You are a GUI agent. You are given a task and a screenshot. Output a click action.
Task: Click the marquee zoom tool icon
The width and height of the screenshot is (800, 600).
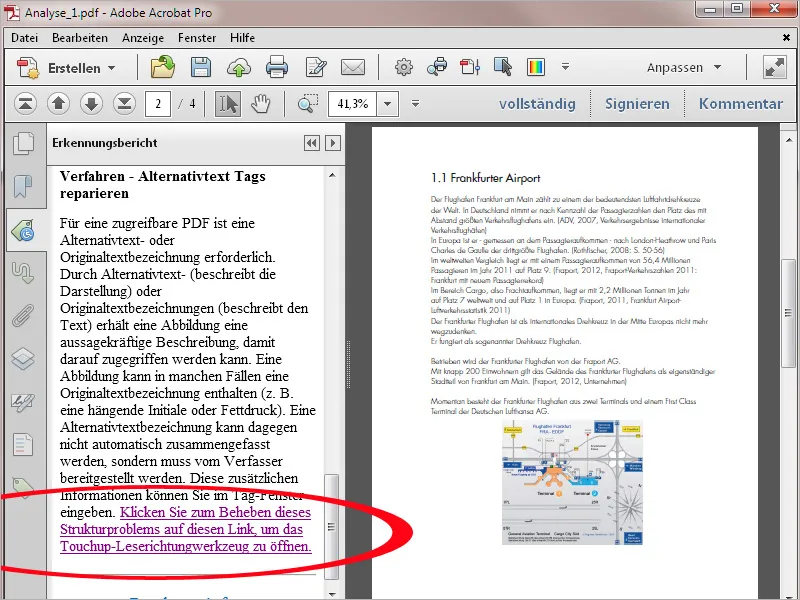(x=308, y=104)
